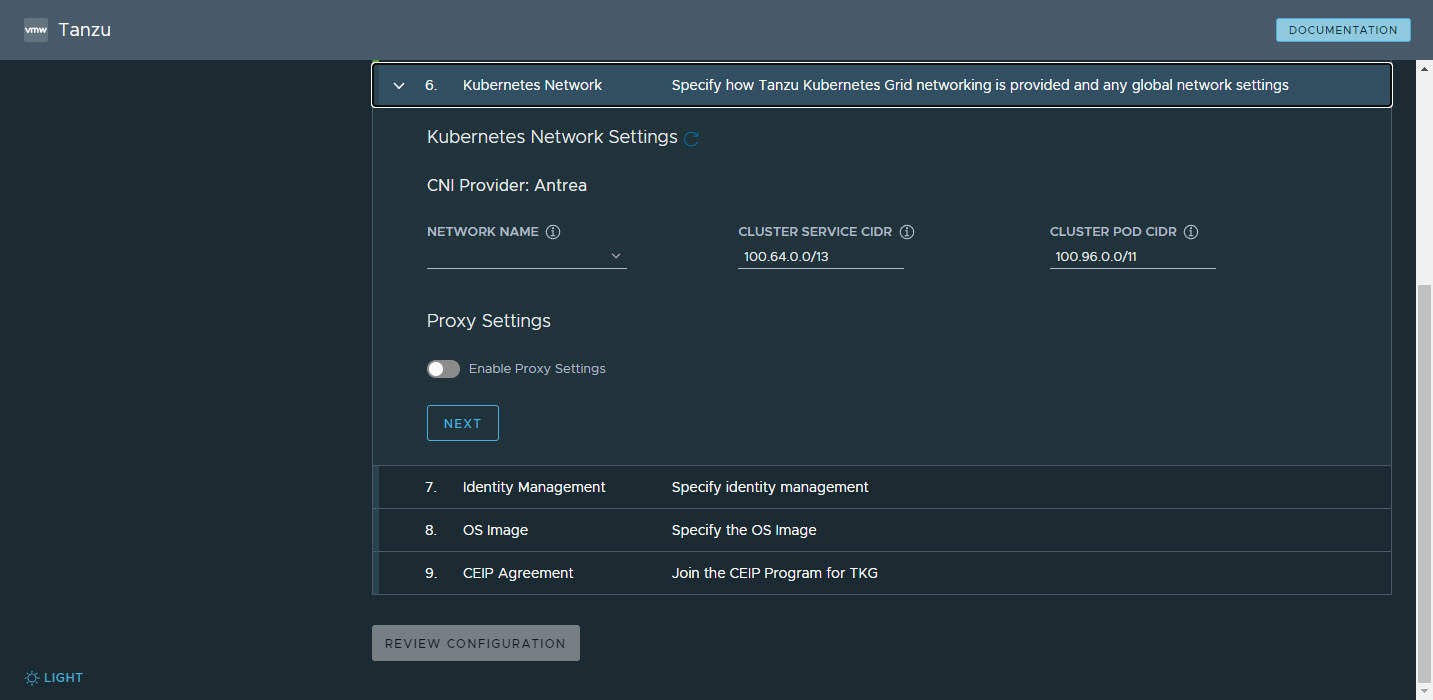Edit the Cluster Pod CIDR field
This screenshot has width=1433, height=700.
pyautogui.click(x=1133, y=257)
